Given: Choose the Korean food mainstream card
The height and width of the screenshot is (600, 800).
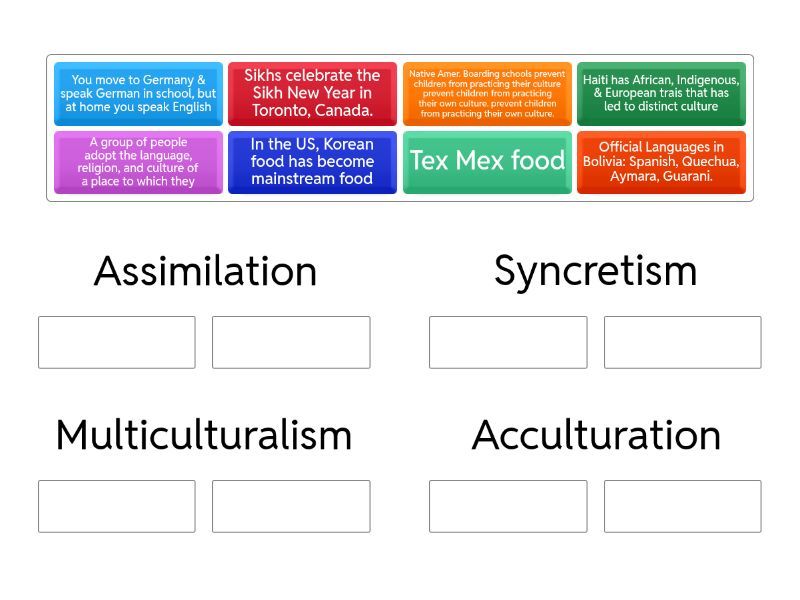Looking at the screenshot, I should 312,162.
